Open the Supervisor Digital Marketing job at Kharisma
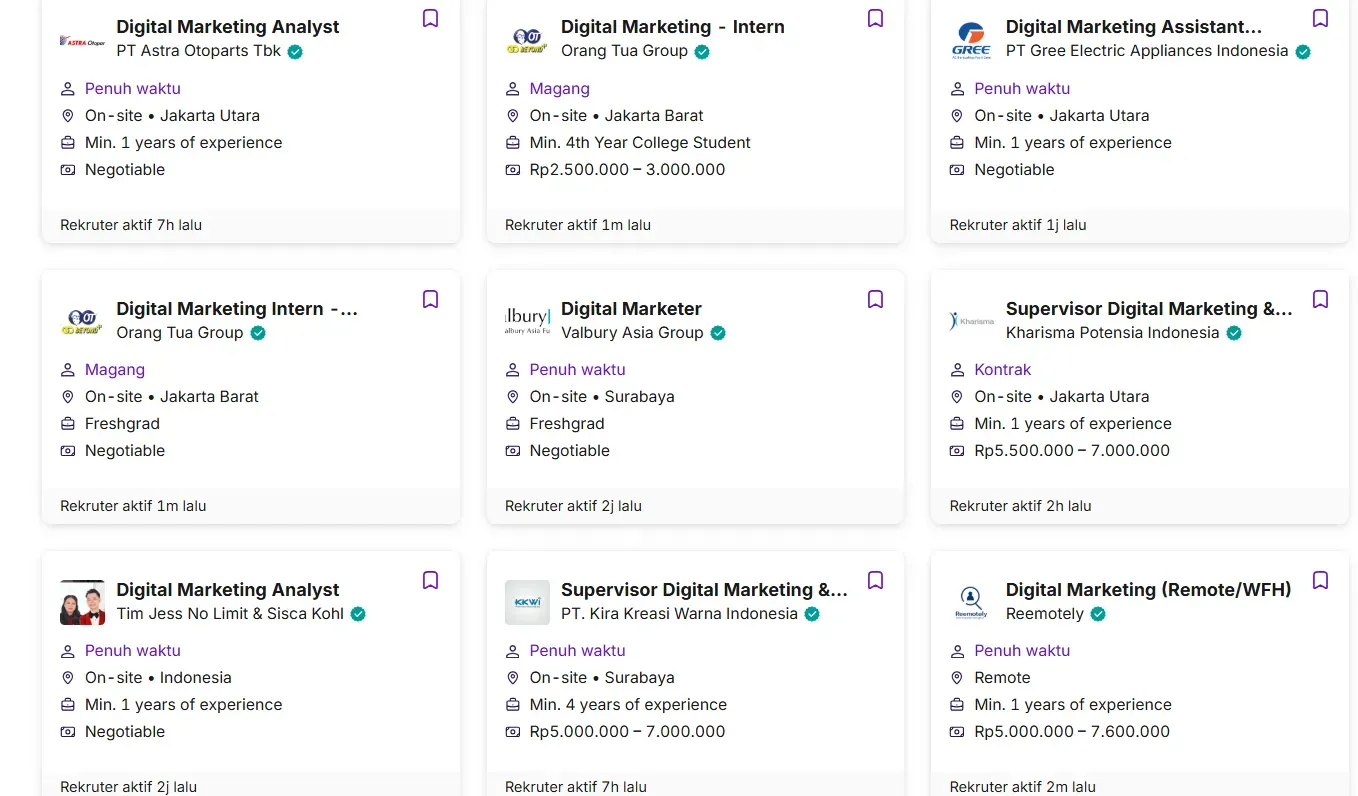 (1148, 308)
